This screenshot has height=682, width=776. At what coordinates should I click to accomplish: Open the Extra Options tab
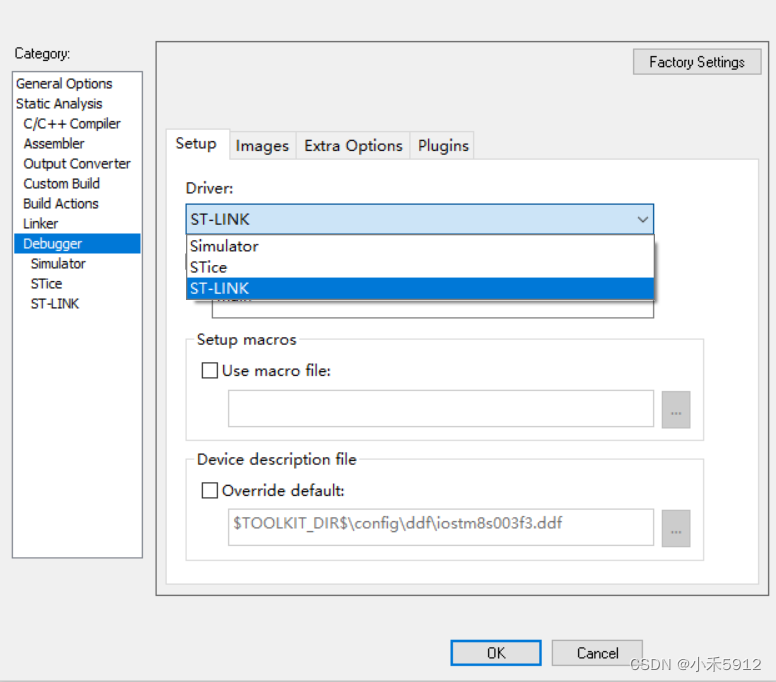(353, 146)
